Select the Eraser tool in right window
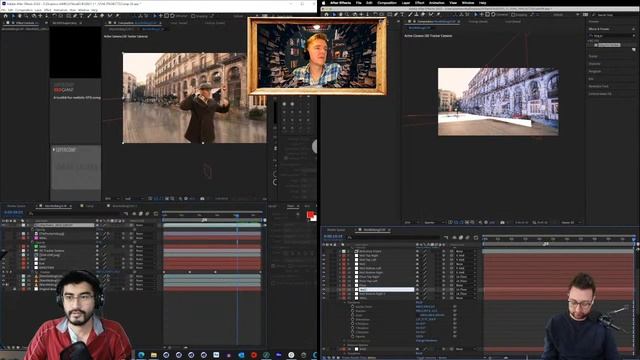This screenshot has width=640, height=360. click(423, 14)
